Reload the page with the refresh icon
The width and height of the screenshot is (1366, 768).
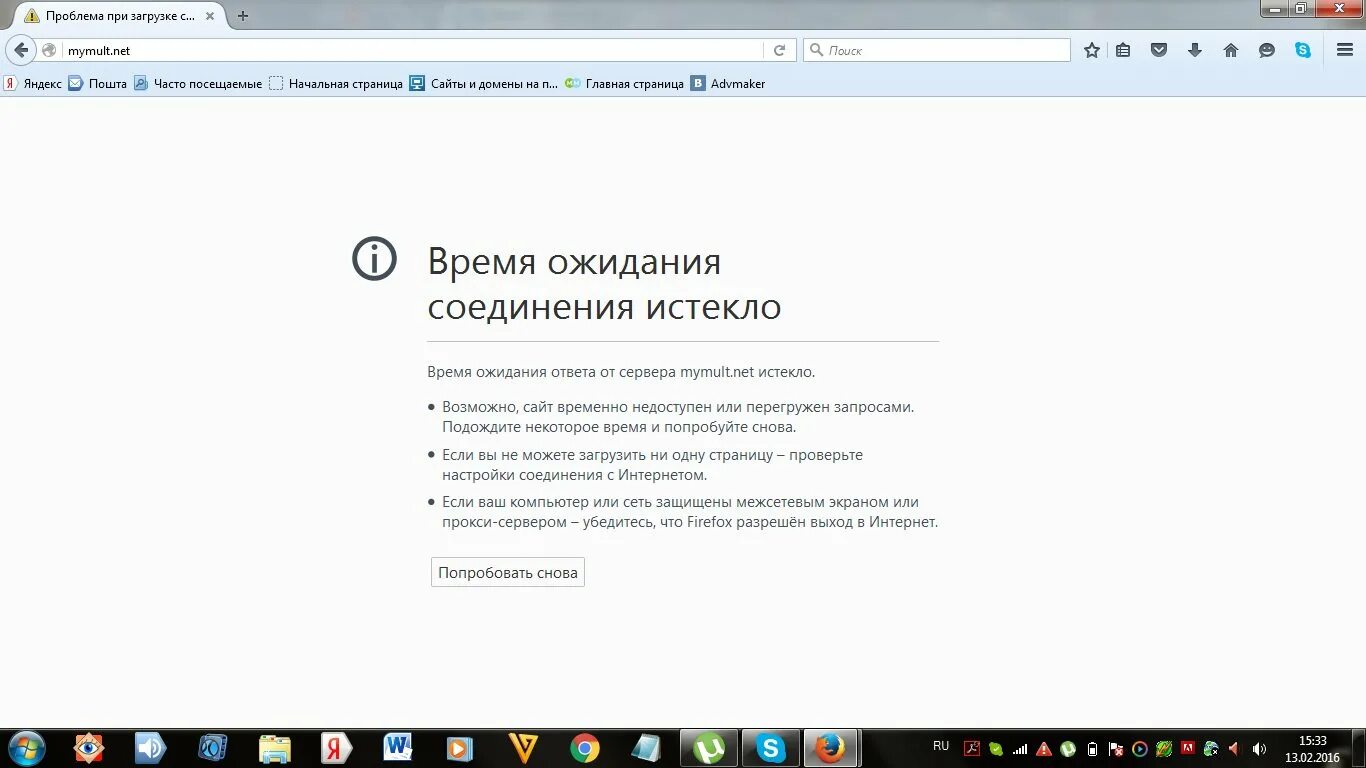tap(780, 50)
